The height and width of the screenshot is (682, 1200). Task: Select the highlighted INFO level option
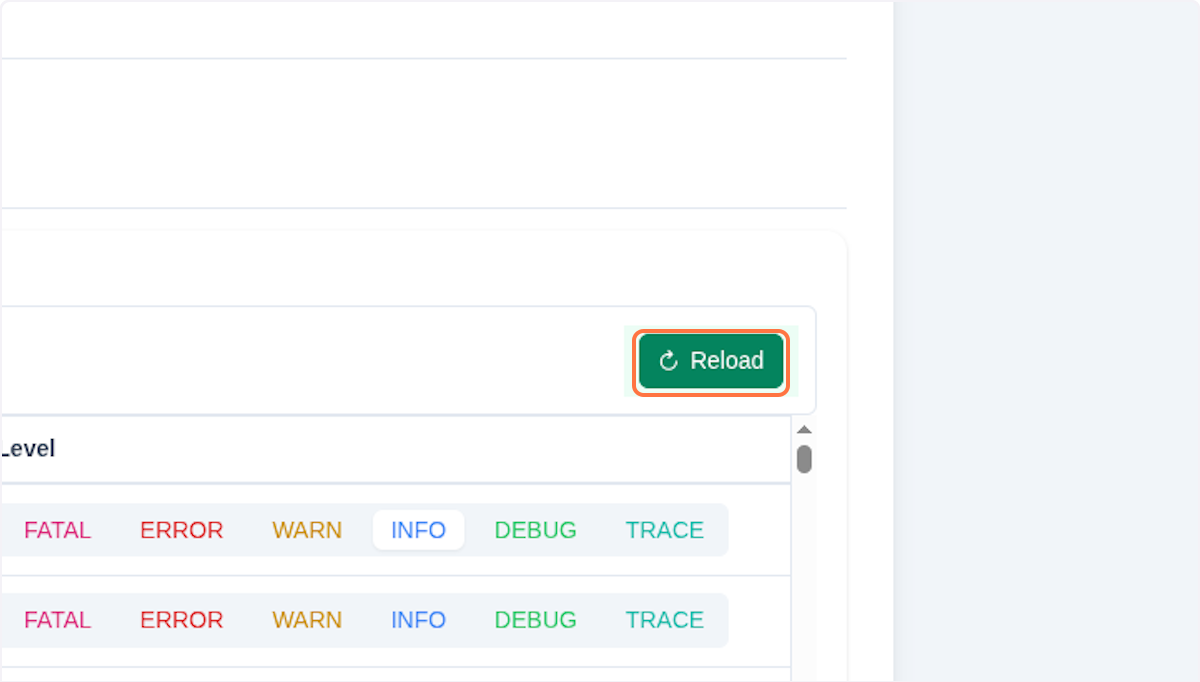(418, 530)
